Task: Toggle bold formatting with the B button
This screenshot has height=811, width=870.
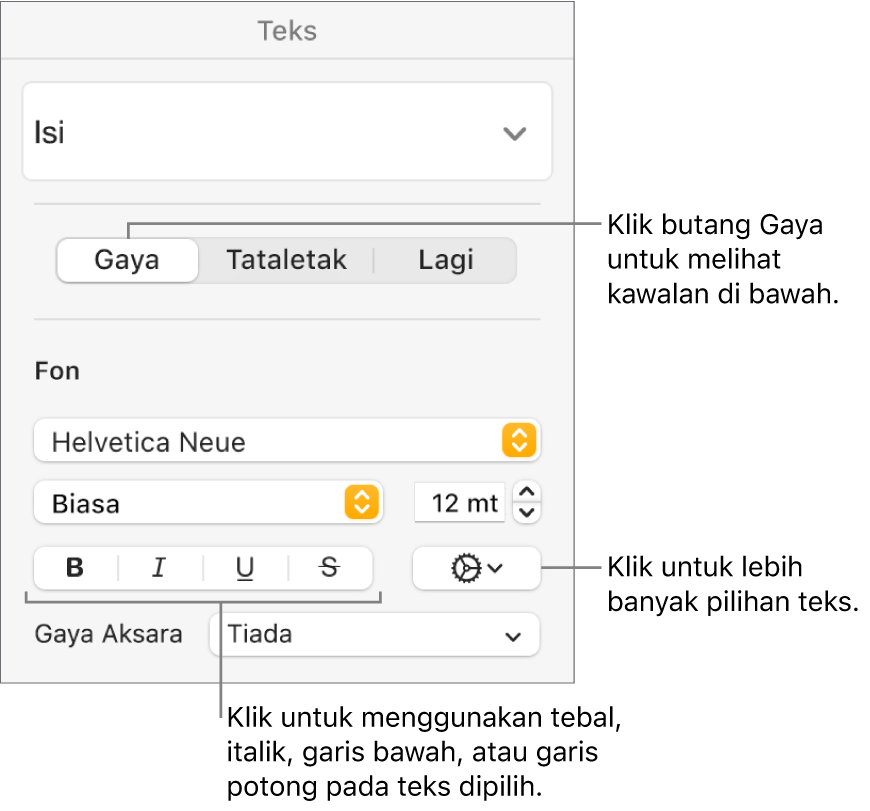Action: [x=75, y=568]
